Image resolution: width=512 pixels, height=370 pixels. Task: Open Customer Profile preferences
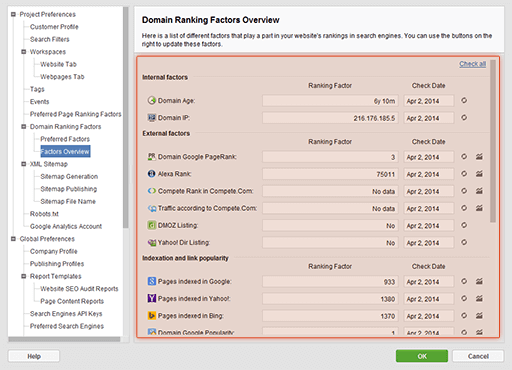click(x=54, y=27)
